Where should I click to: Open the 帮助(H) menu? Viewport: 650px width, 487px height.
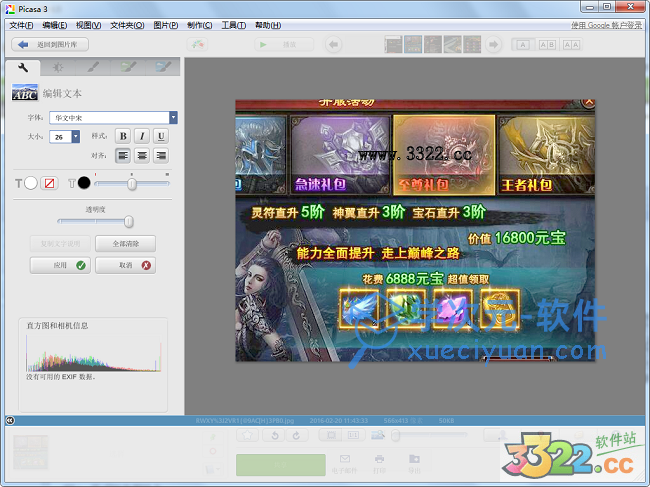point(268,25)
